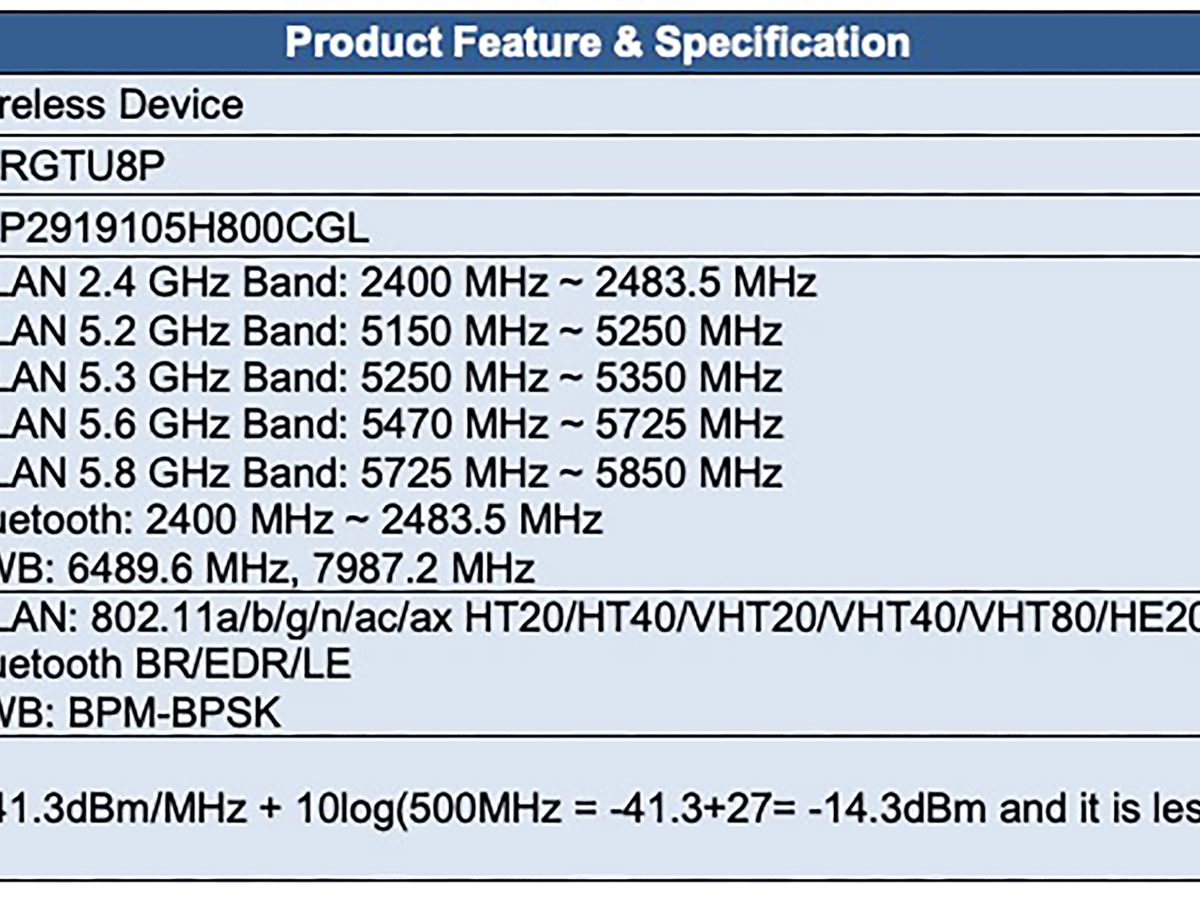The width and height of the screenshot is (1200, 900).
Task: Click the LAN 5.2 GHz Band line
Action: click(x=391, y=331)
